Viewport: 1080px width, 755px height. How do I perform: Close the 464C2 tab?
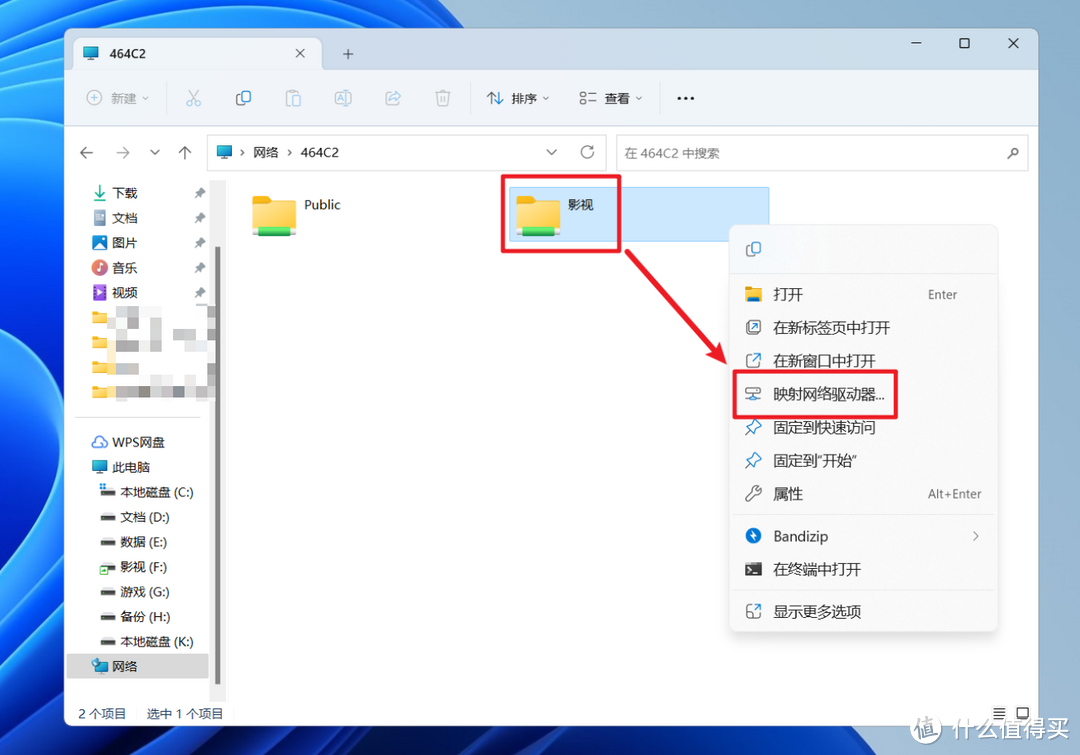pos(300,53)
